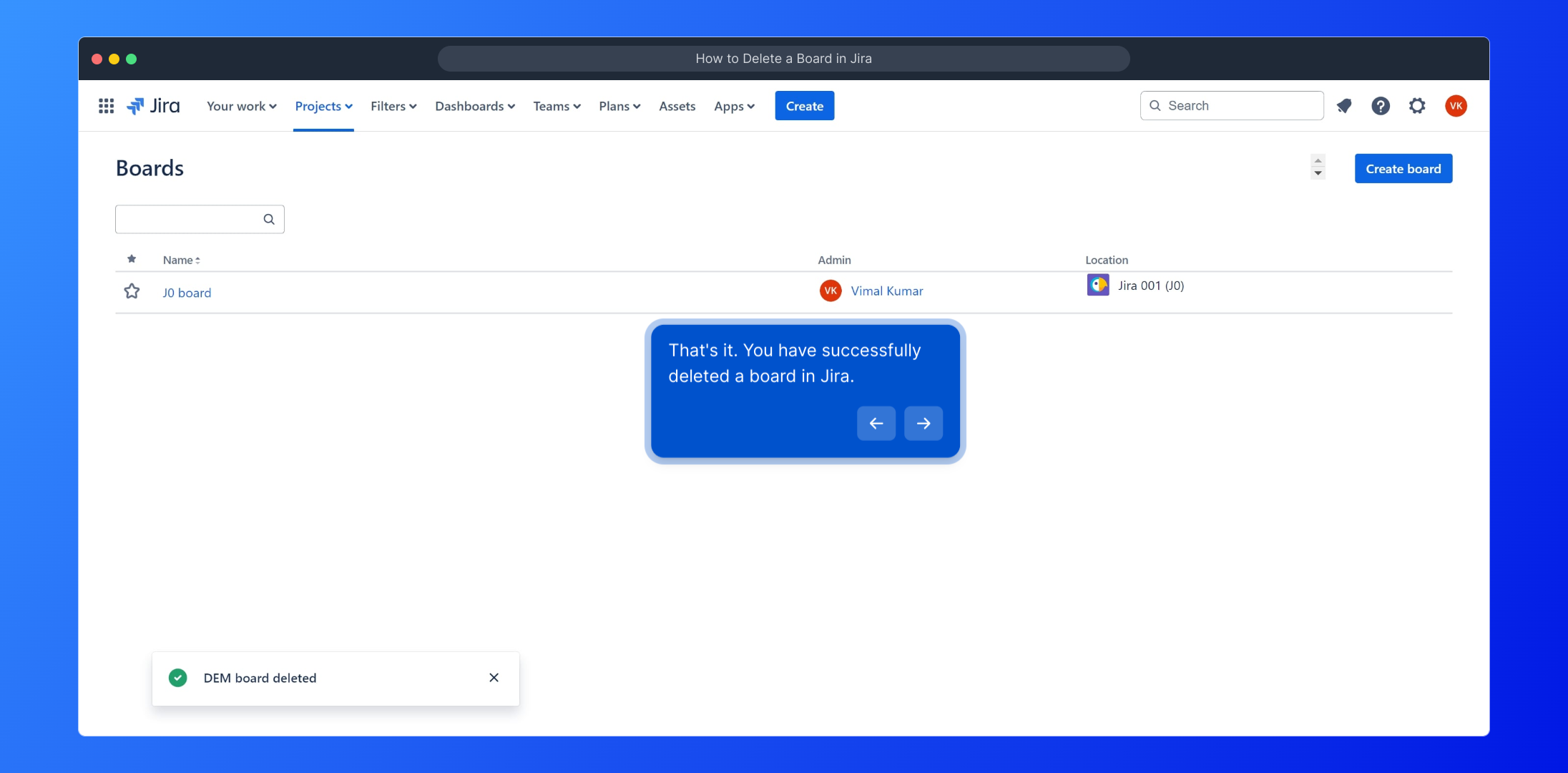Click the Create board button

click(1403, 169)
